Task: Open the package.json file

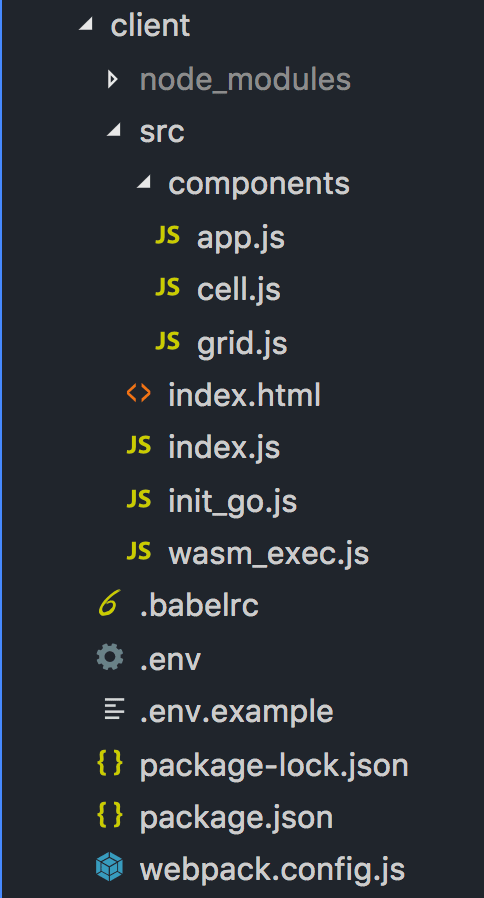Action: click(236, 818)
